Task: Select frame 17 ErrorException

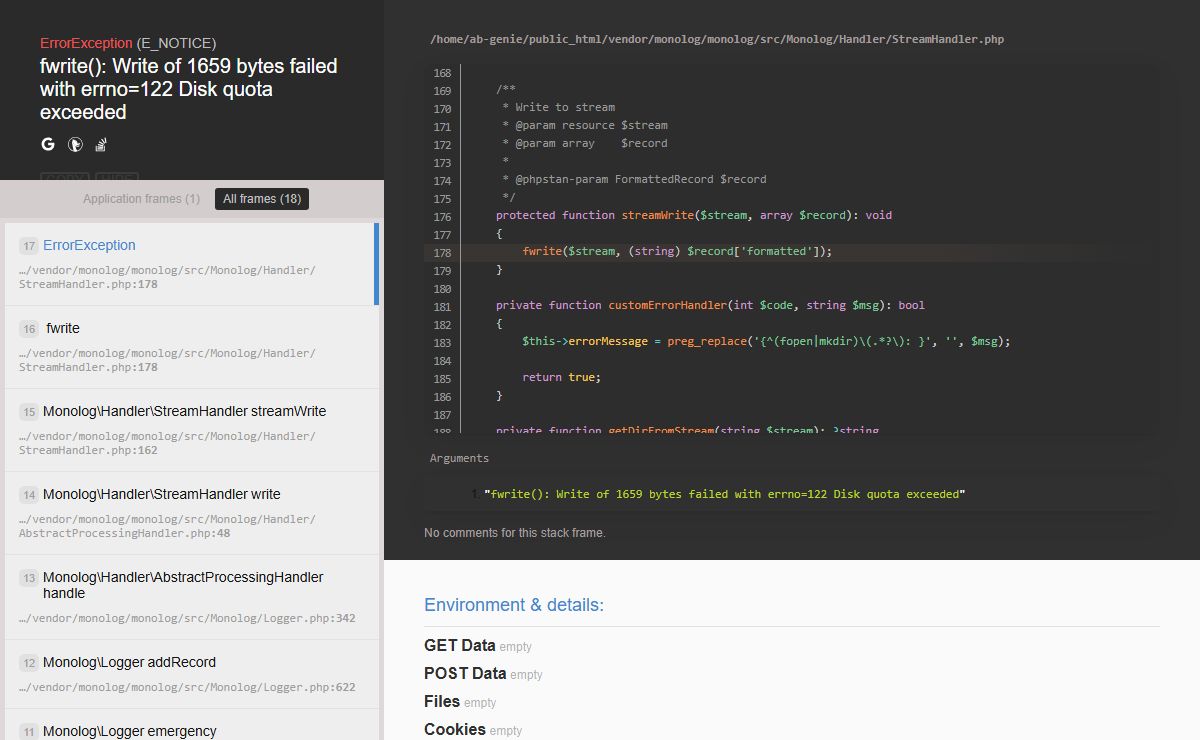Action: coord(190,264)
